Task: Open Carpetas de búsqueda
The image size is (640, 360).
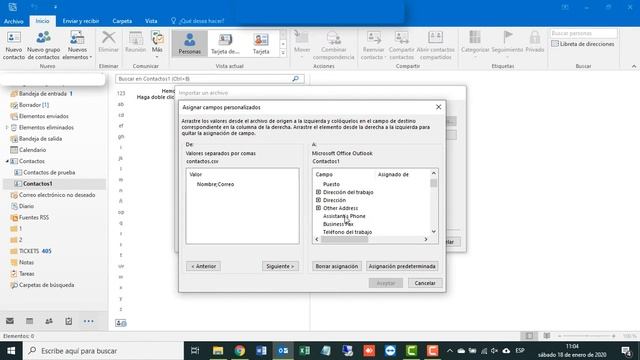Action: [x=47, y=285]
